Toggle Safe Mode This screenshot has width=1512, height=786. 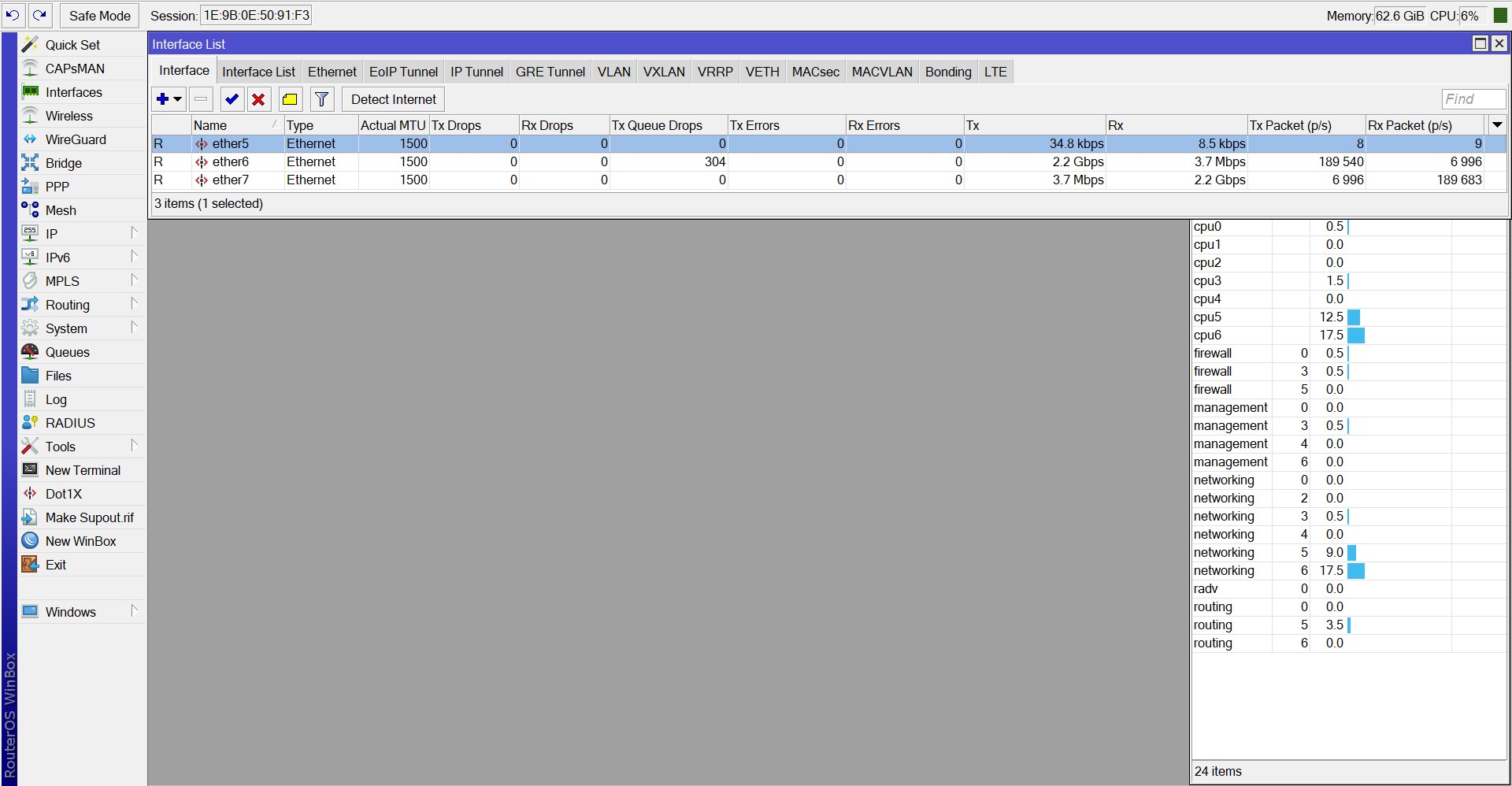coord(99,15)
